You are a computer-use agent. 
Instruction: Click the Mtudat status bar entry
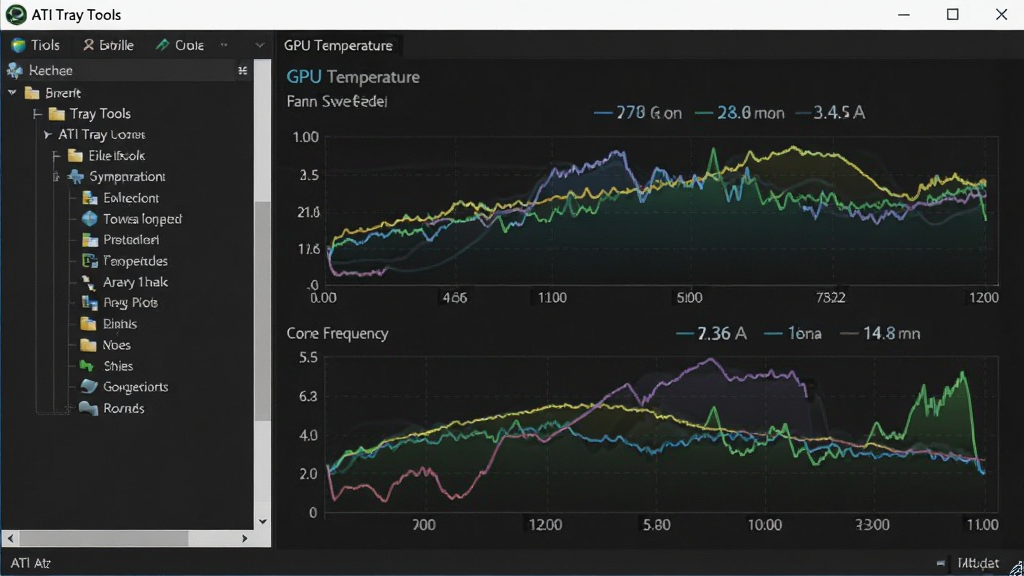[x=978, y=563]
